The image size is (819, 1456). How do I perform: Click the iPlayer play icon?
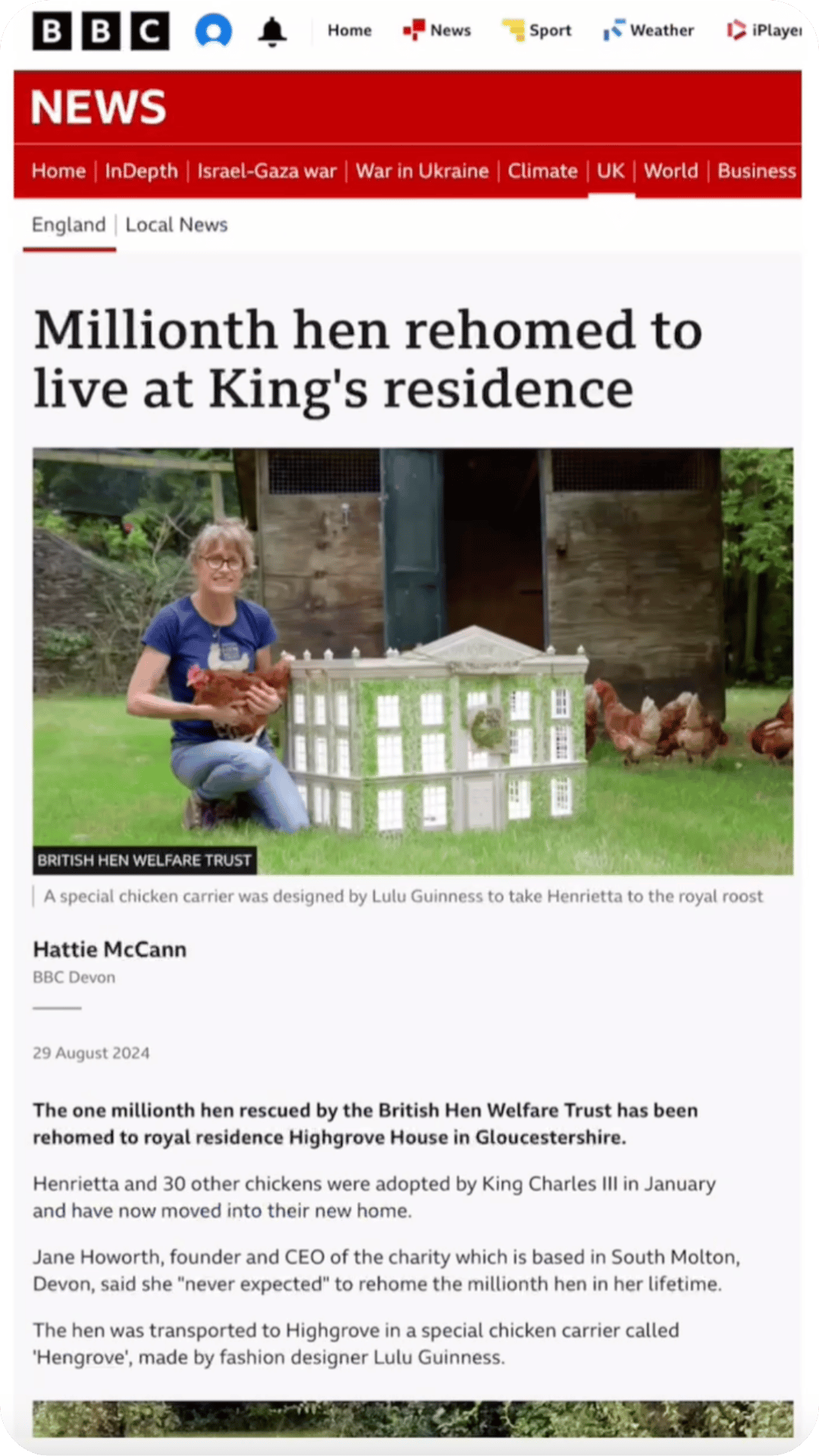736,30
